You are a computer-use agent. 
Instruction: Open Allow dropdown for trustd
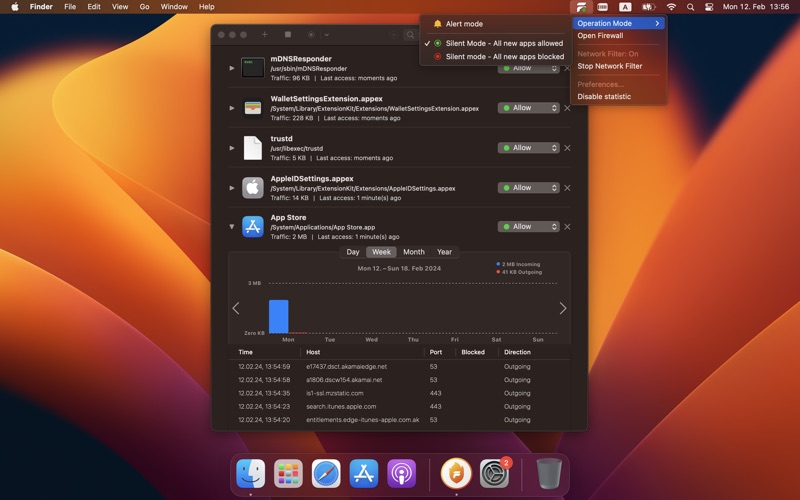pyautogui.click(x=529, y=148)
